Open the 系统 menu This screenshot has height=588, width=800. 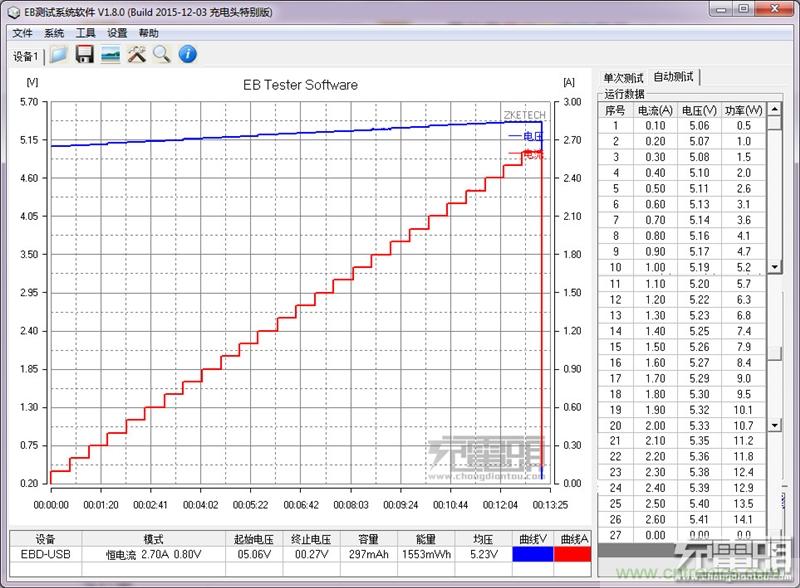[54, 33]
